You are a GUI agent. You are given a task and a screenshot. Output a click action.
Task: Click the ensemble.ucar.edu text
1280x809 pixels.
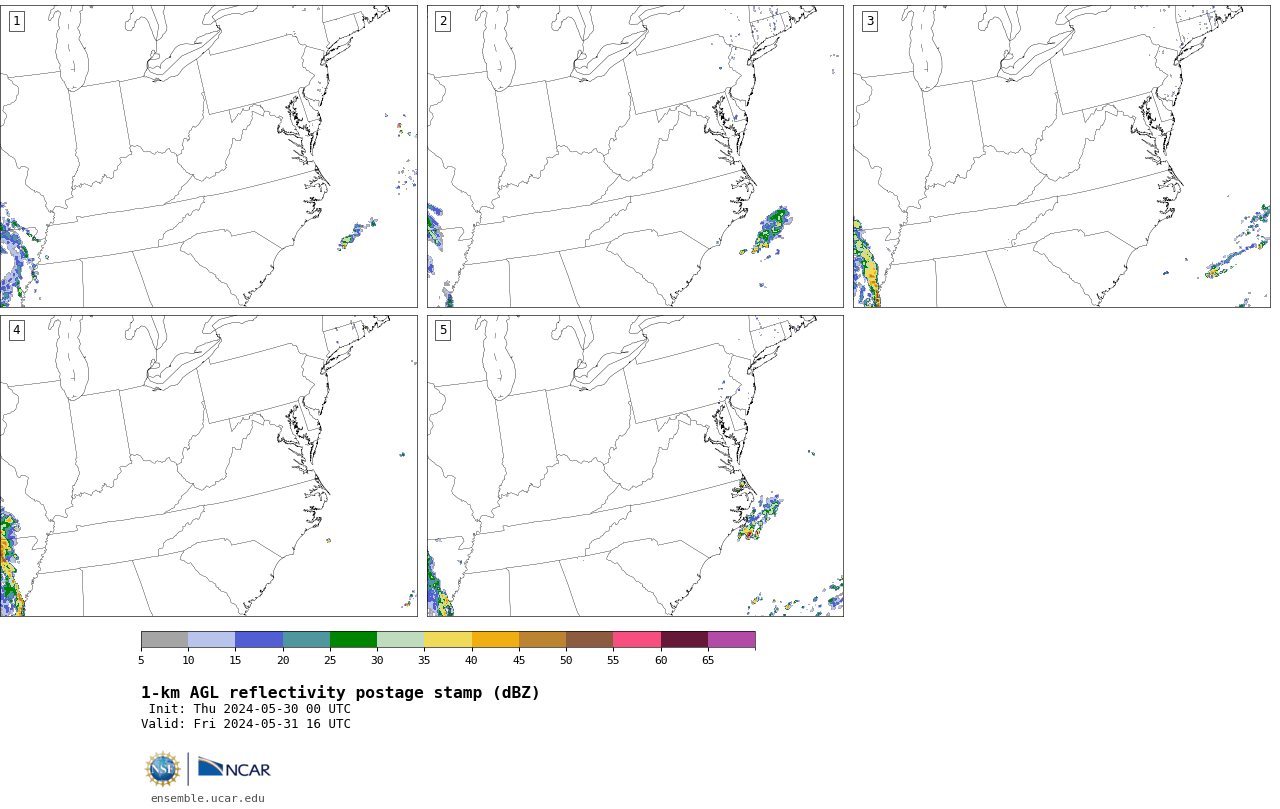[x=208, y=798]
